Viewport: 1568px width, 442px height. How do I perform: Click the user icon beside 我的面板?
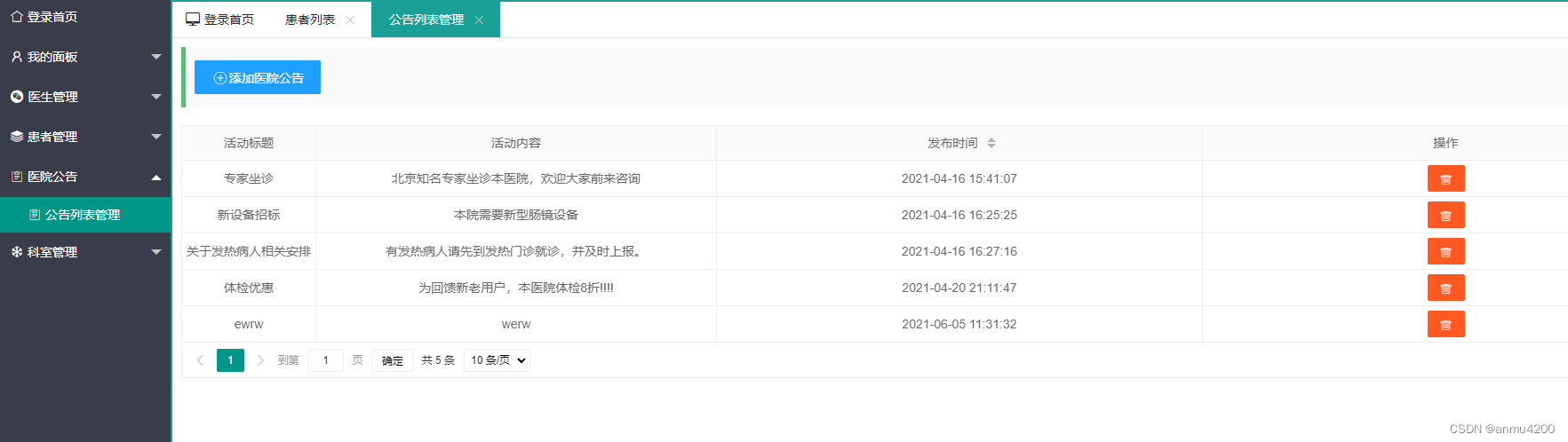(16, 57)
